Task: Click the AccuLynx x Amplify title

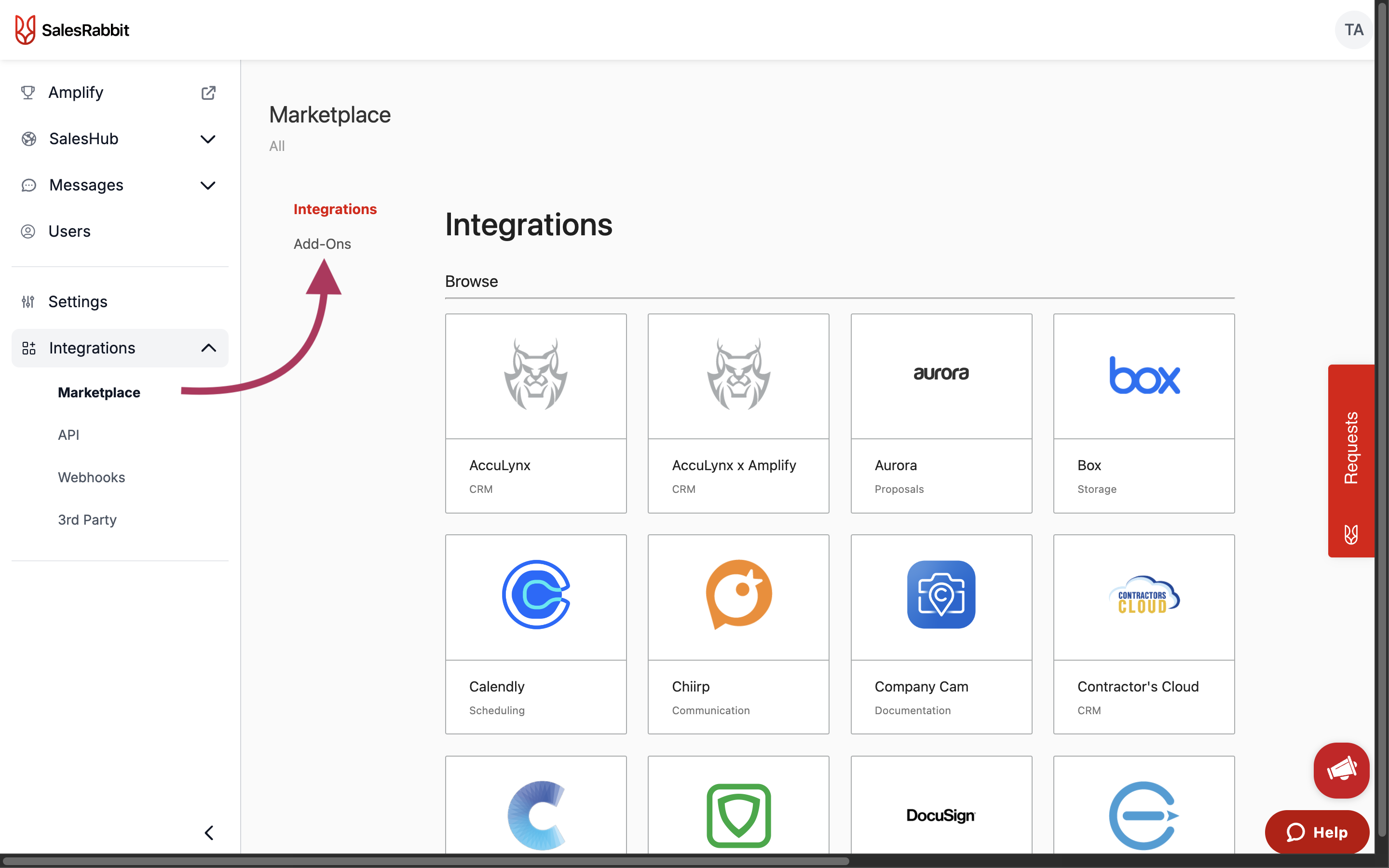Action: [734, 465]
